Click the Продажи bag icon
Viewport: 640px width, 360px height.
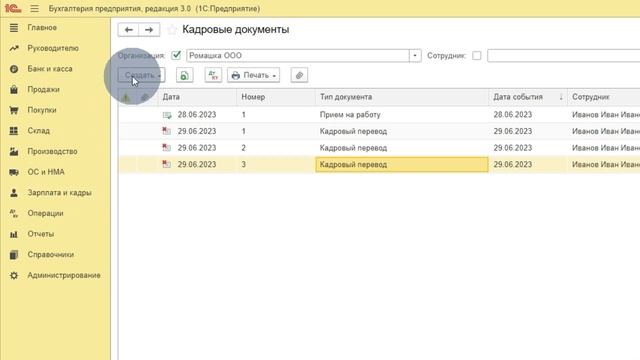tap(14, 89)
